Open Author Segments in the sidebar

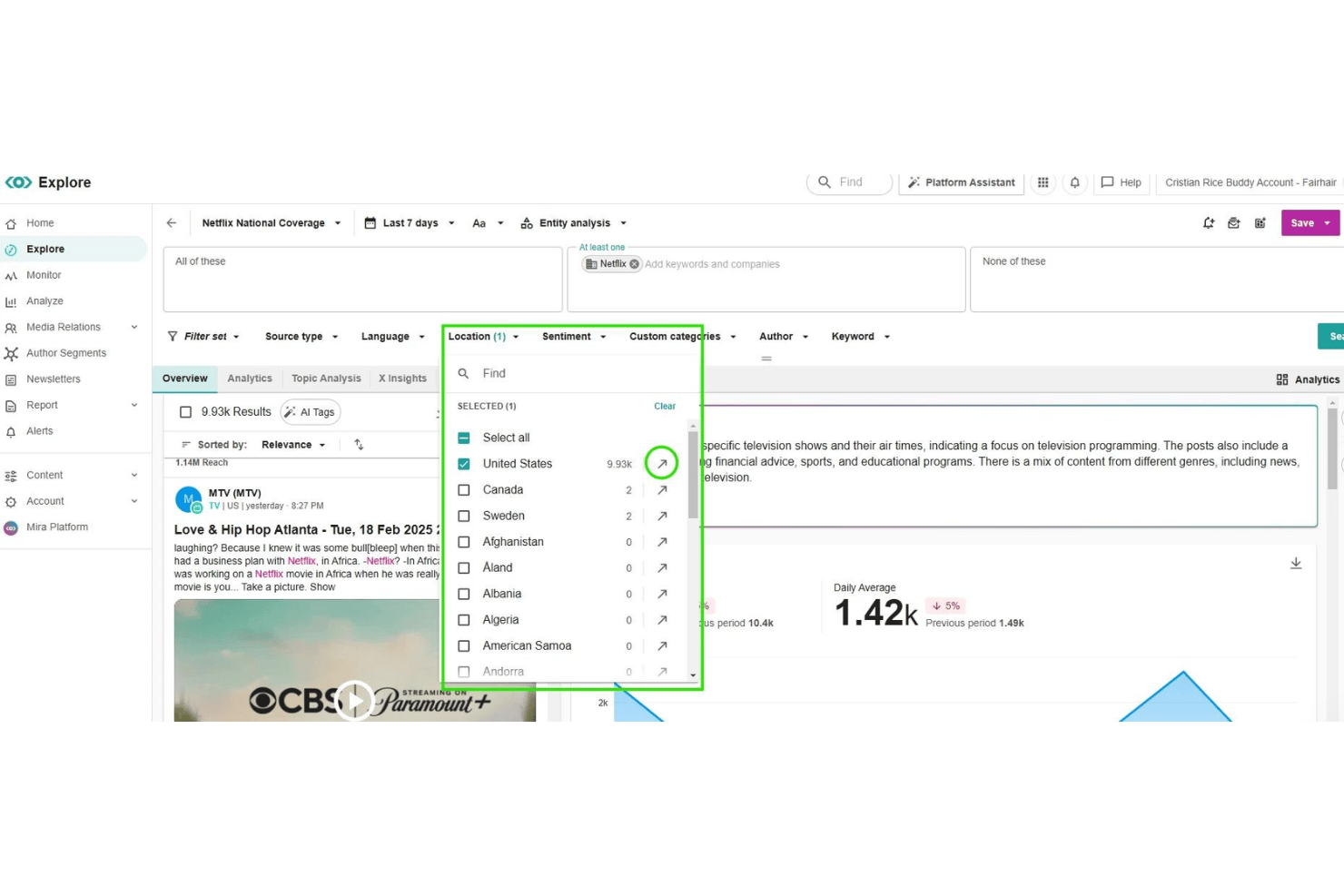pos(65,353)
